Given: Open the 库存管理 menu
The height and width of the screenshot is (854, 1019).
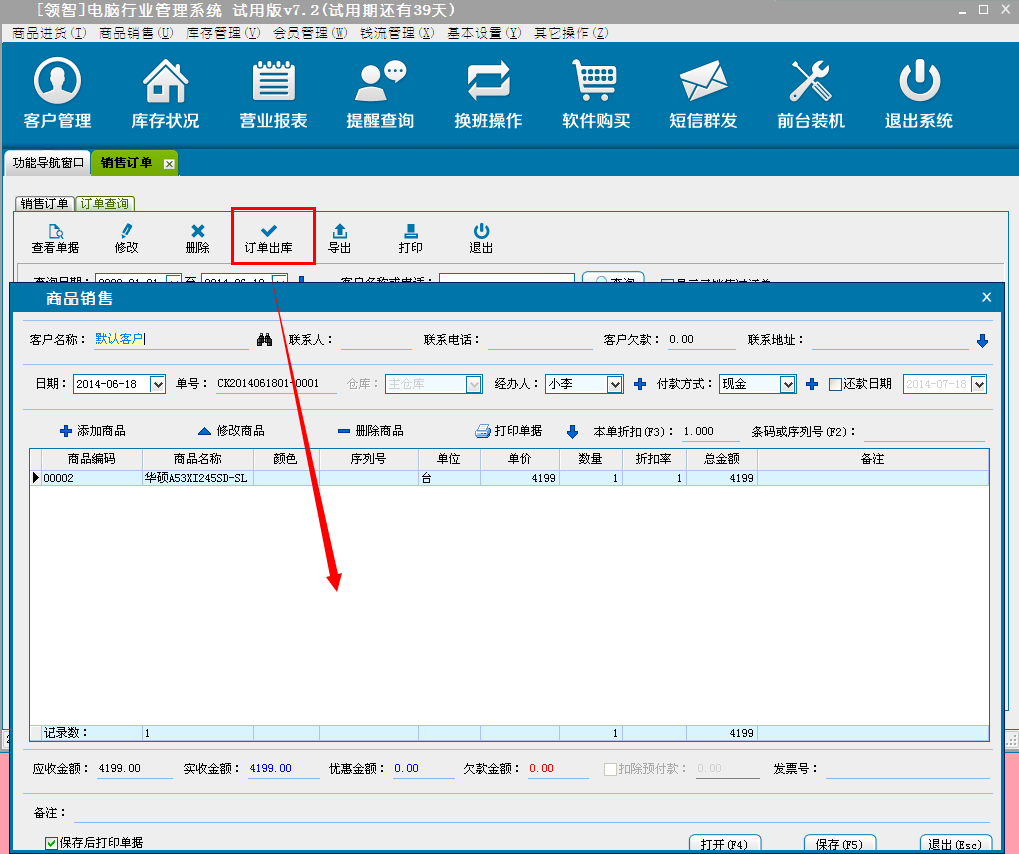Looking at the screenshot, I should [222, 33].
